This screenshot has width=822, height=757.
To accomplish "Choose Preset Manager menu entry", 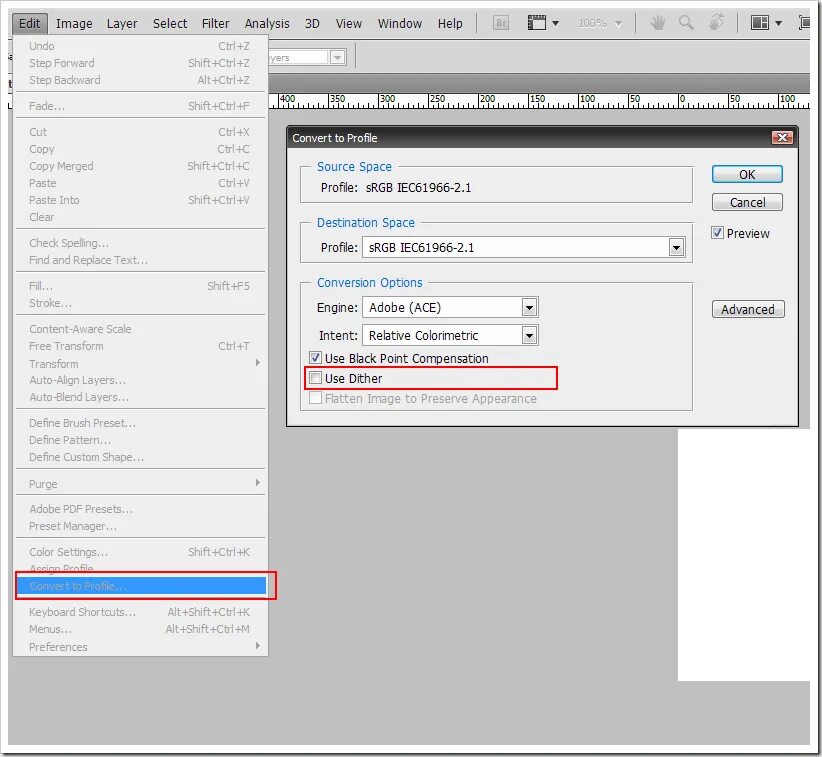I will (141, 526).
